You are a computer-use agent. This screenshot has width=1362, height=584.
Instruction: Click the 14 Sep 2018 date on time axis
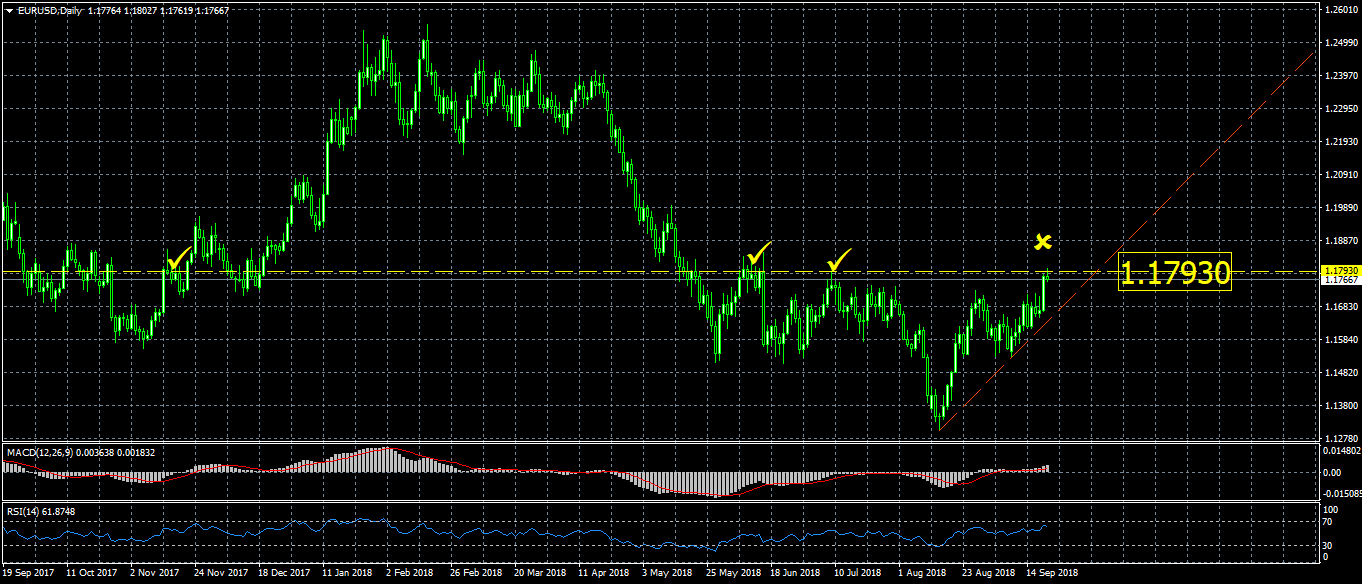pyautogui.click(x=1052, y=574)
